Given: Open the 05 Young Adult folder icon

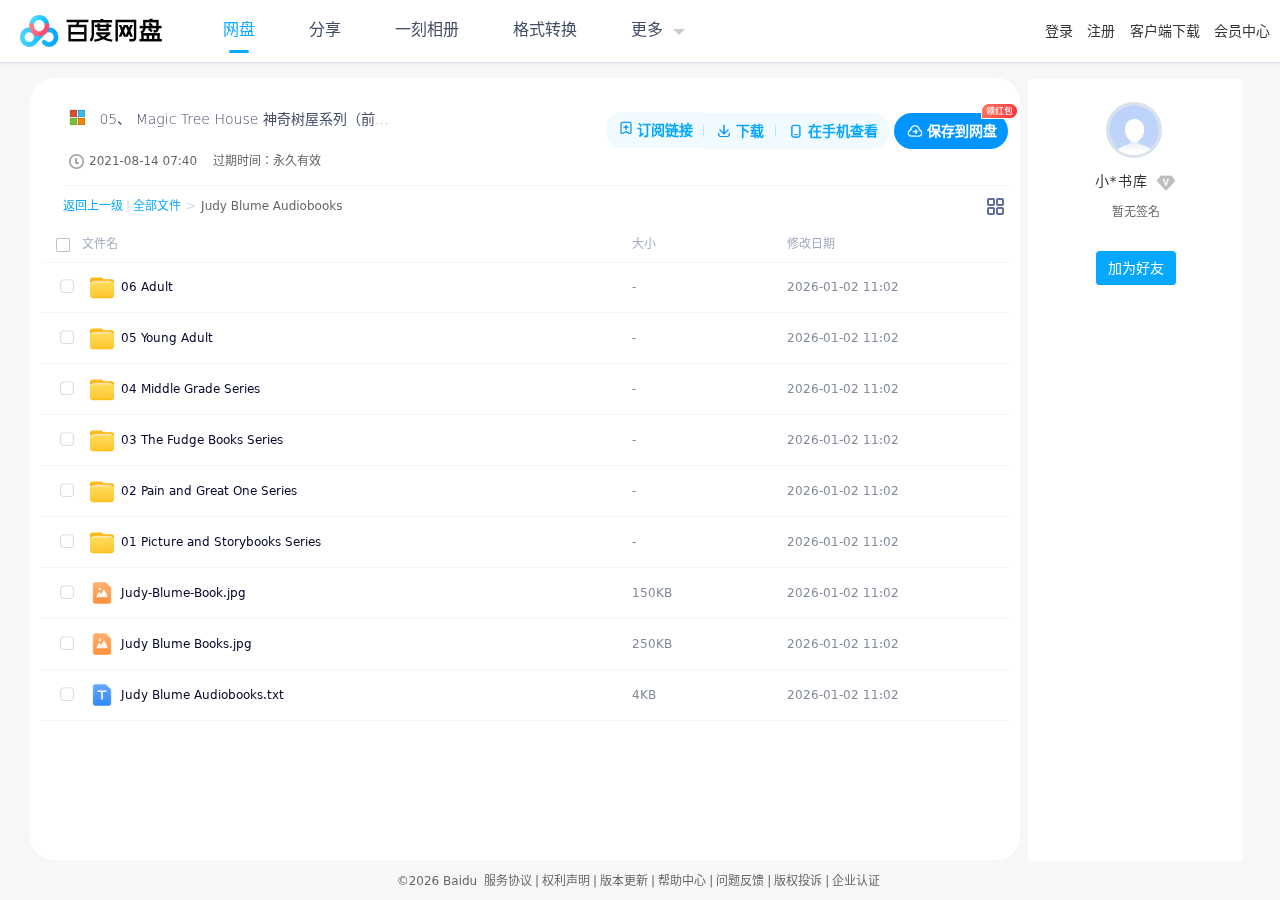Looking at the screenshot, I should click(x=102, y=338).
